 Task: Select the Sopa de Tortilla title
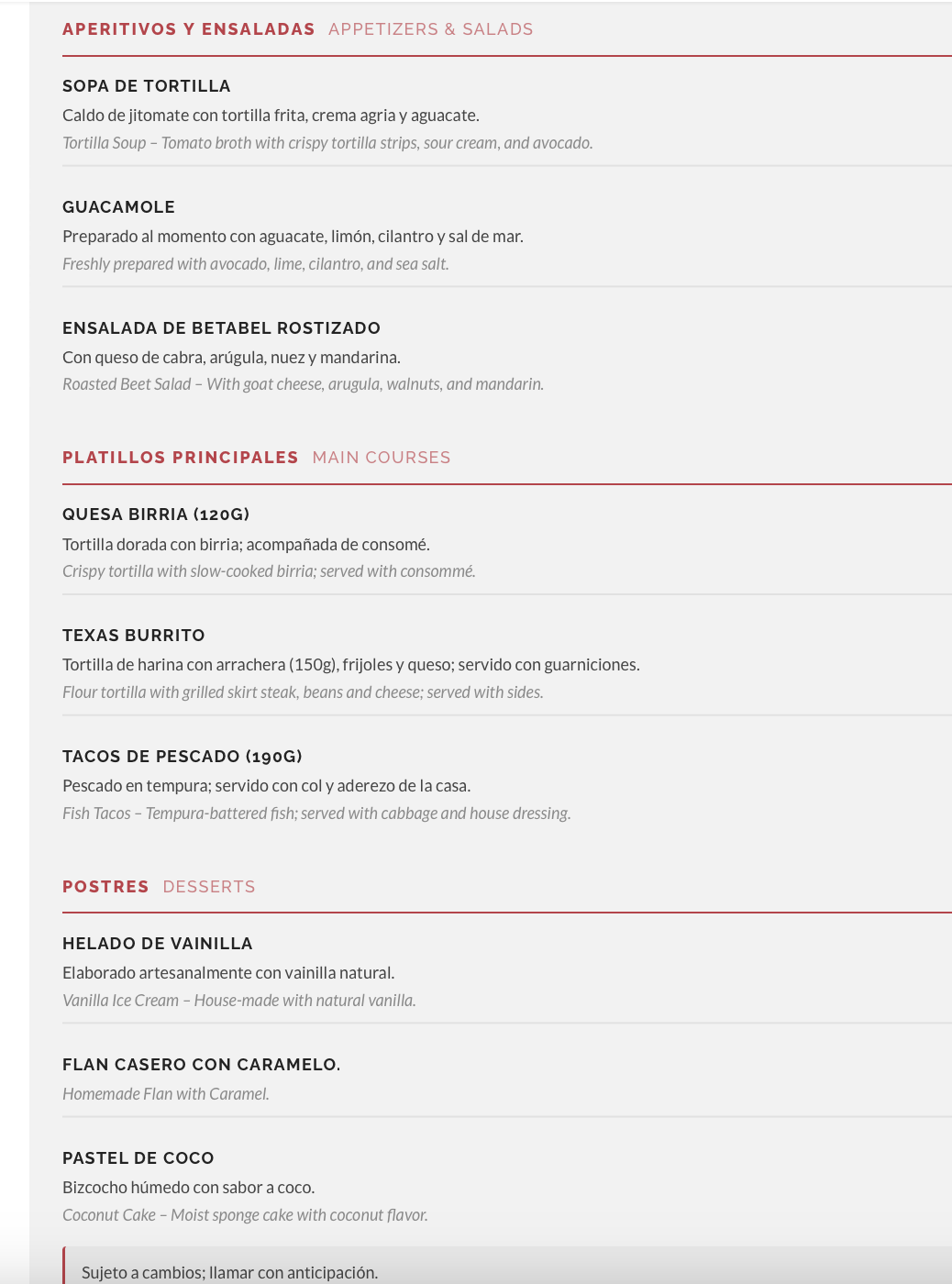tap(147, 86)
